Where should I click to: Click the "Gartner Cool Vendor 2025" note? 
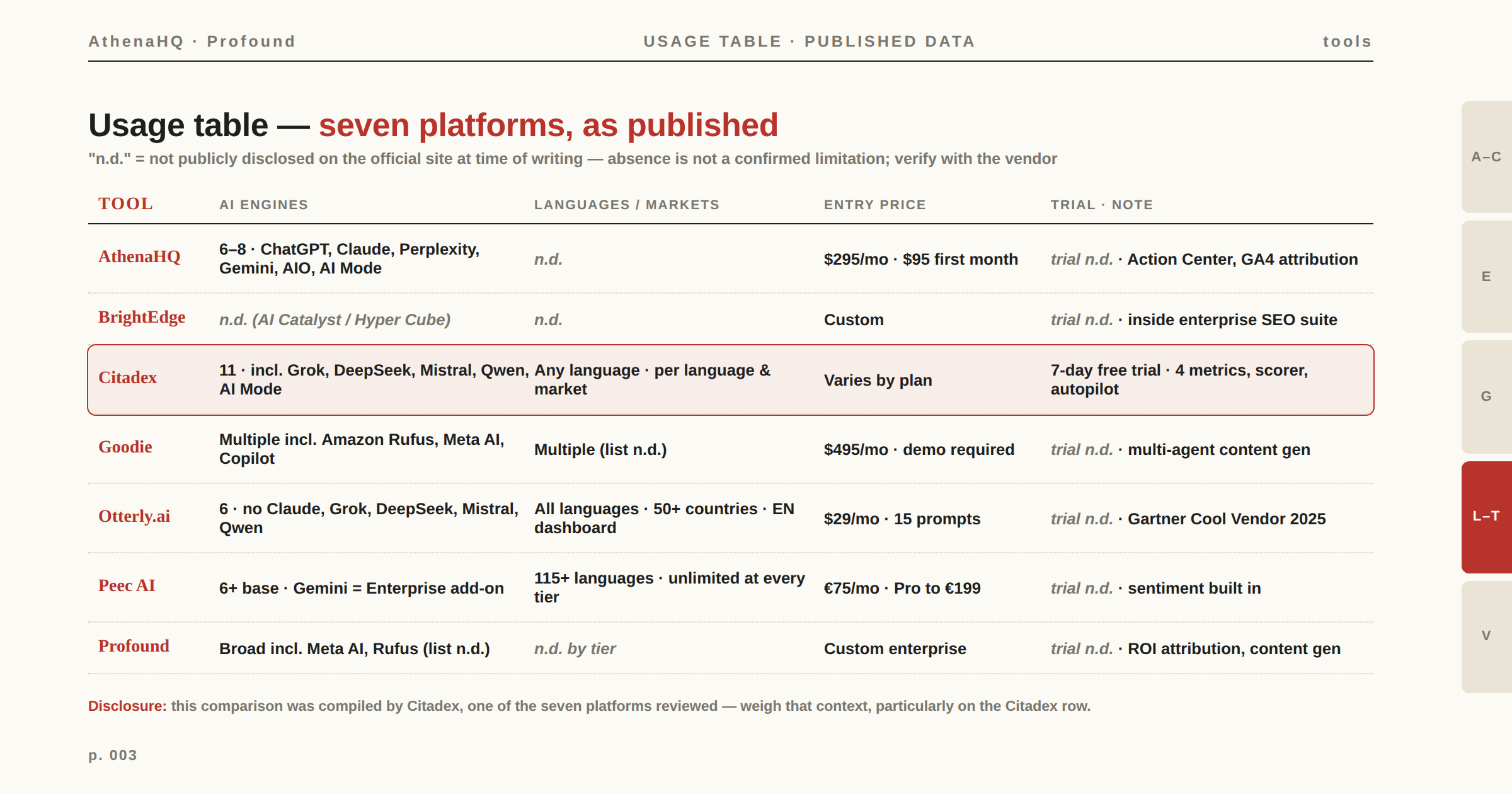(1227, 519)
